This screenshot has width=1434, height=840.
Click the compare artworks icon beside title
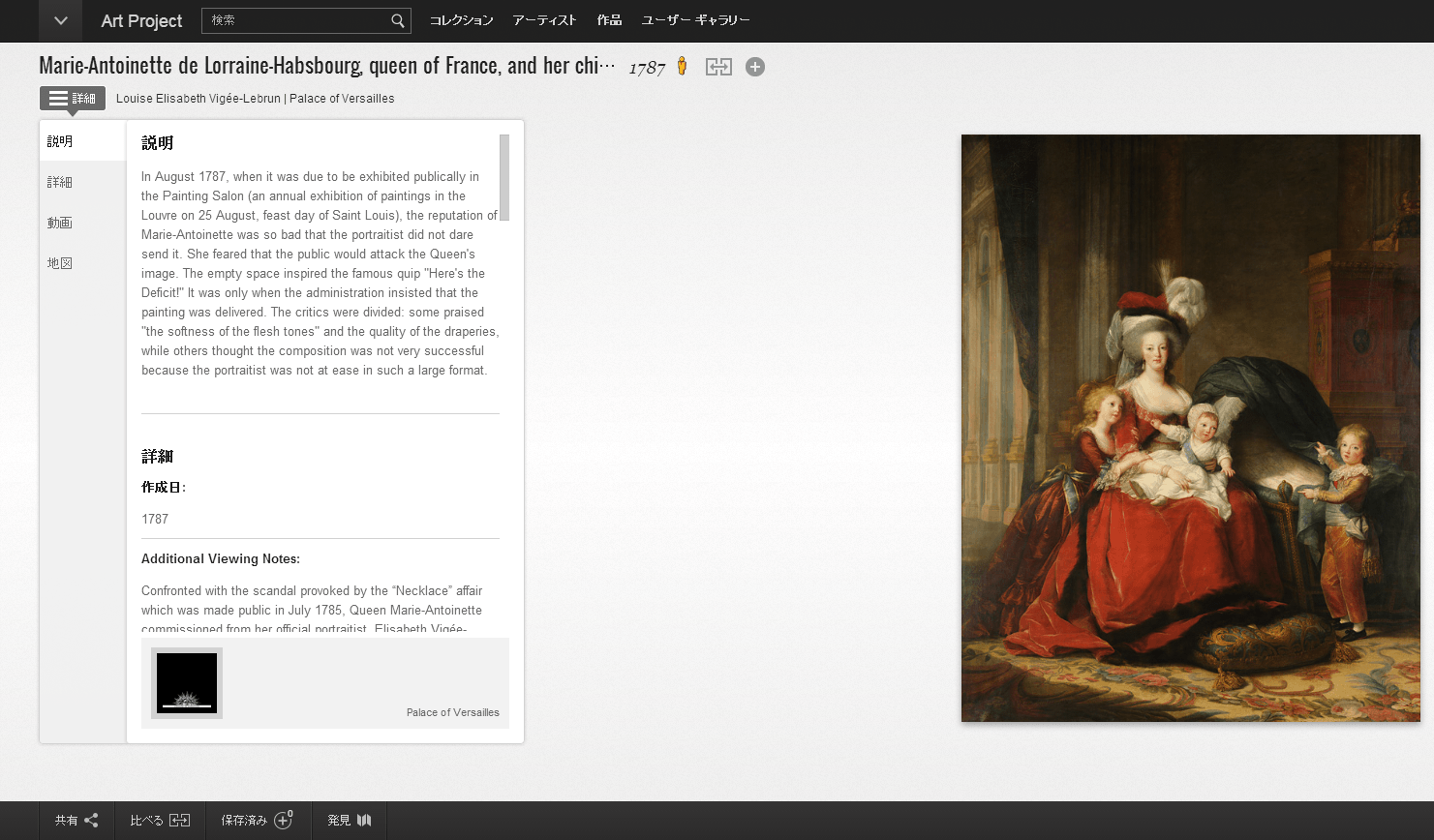pos(718,67)
